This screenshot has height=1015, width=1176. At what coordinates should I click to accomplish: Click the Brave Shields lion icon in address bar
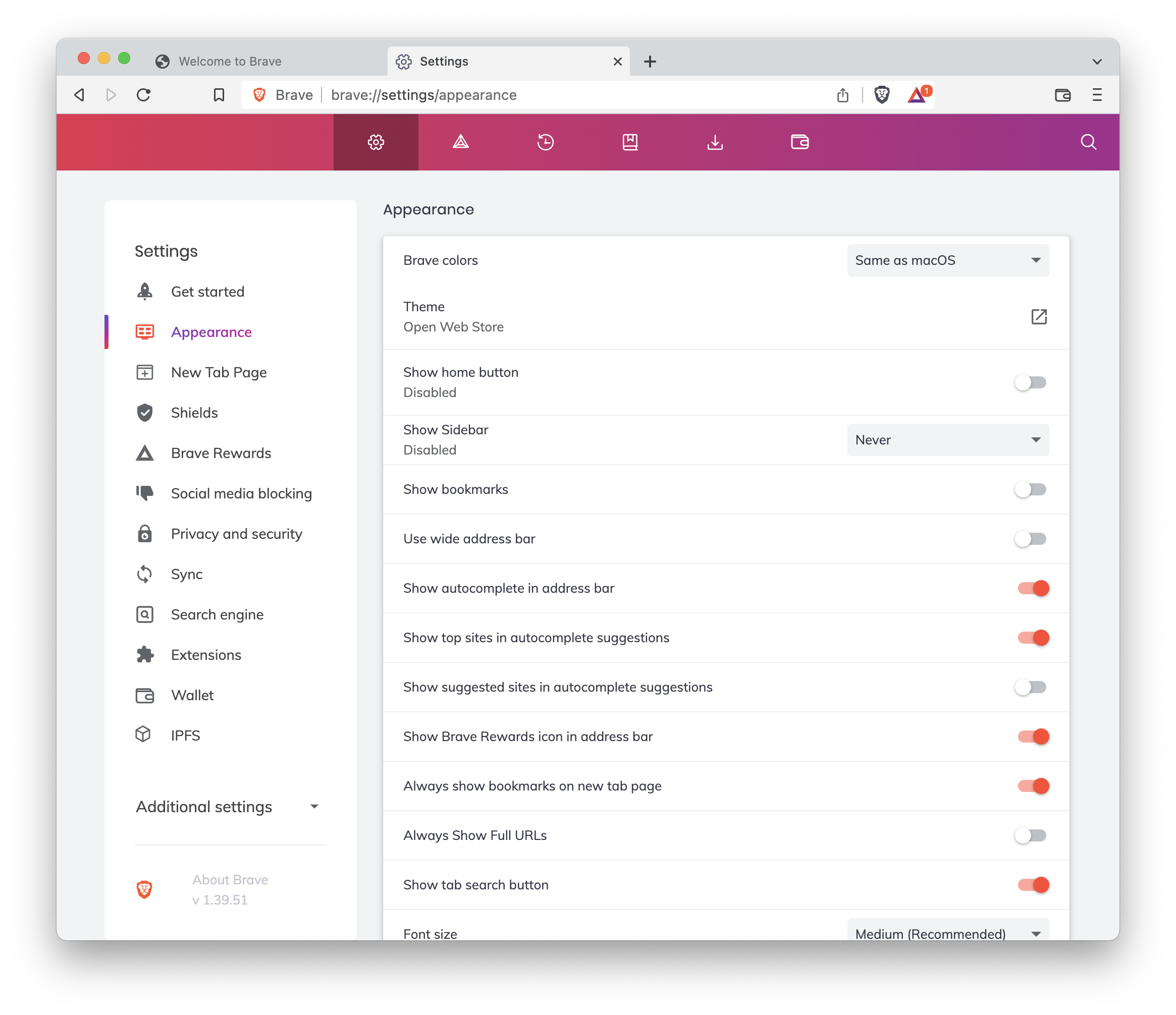[x=882, y=95]
